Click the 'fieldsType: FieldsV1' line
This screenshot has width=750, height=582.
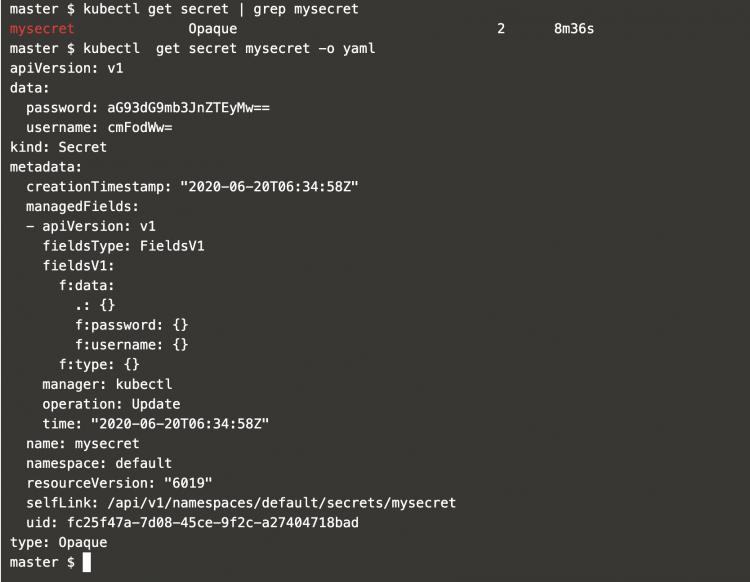pyautogui.click(x=123, y=246)
